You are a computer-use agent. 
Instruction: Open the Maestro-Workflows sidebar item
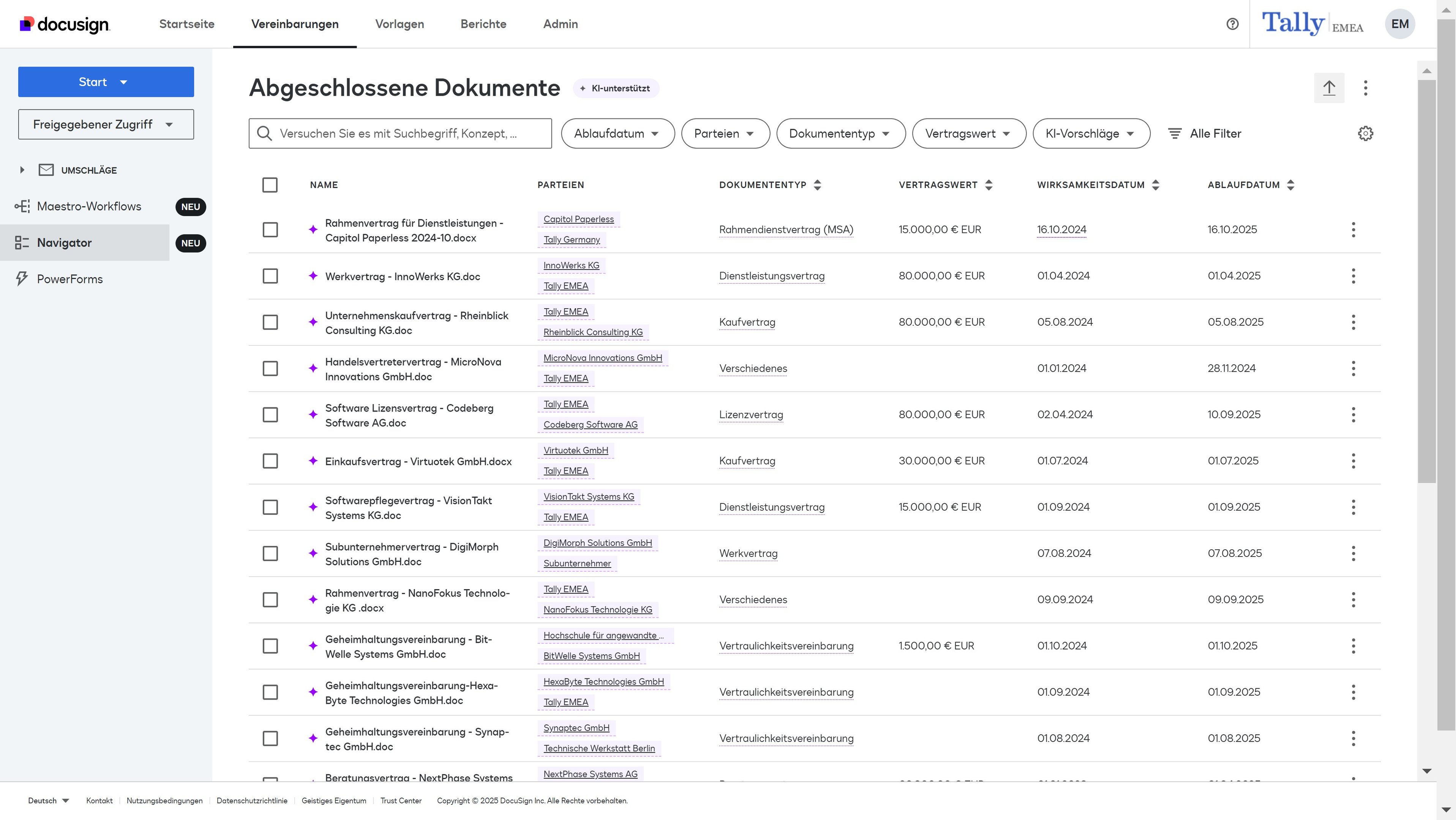click(x=89, y=206)
